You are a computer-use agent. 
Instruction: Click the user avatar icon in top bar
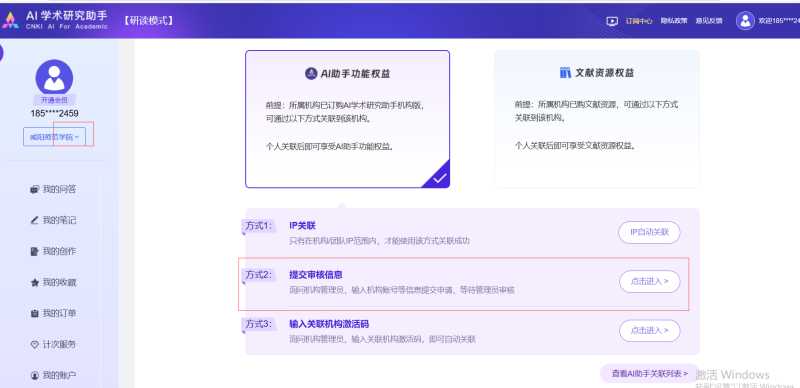745,21
